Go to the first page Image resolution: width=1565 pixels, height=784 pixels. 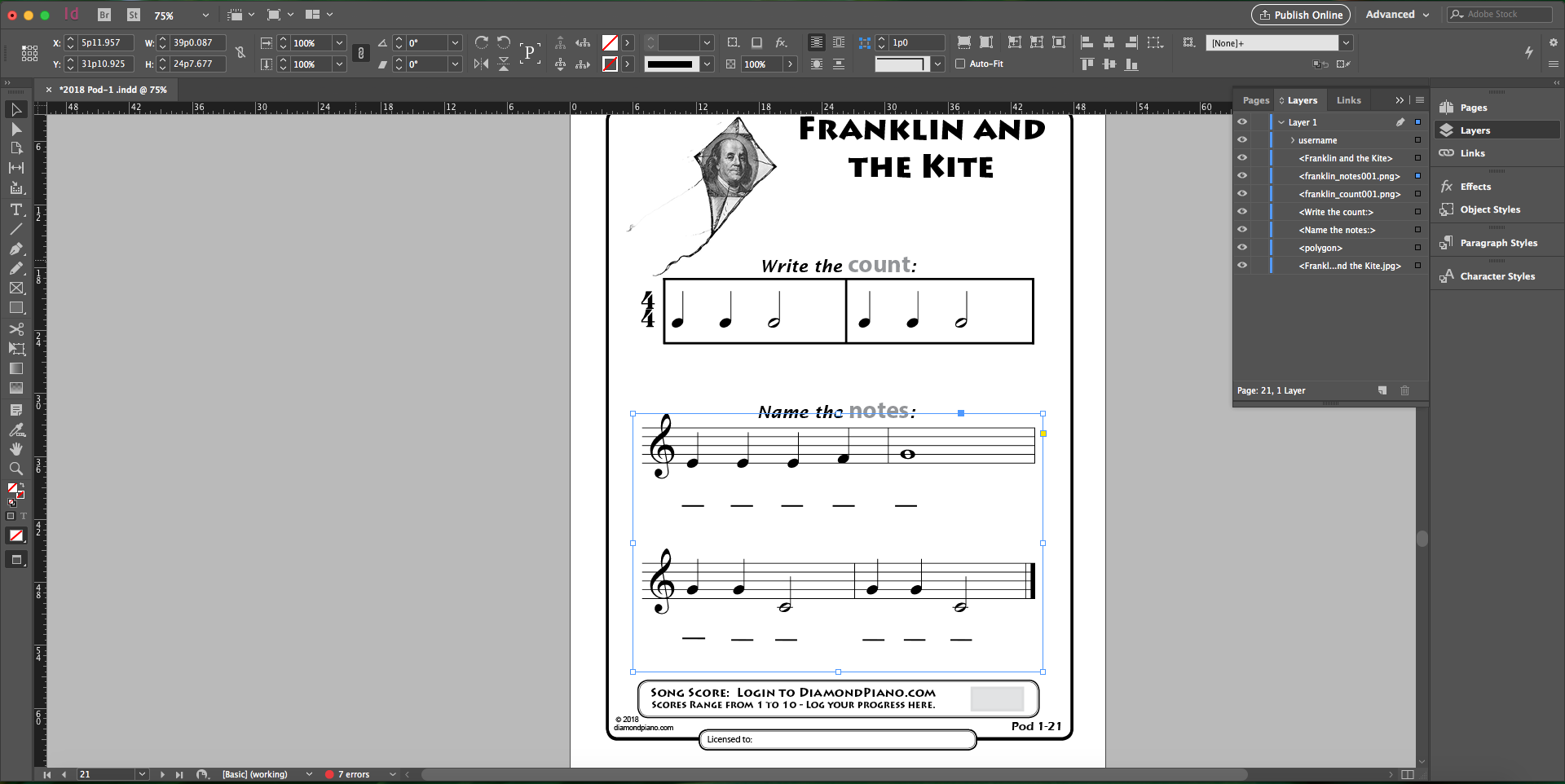point(47,774)
